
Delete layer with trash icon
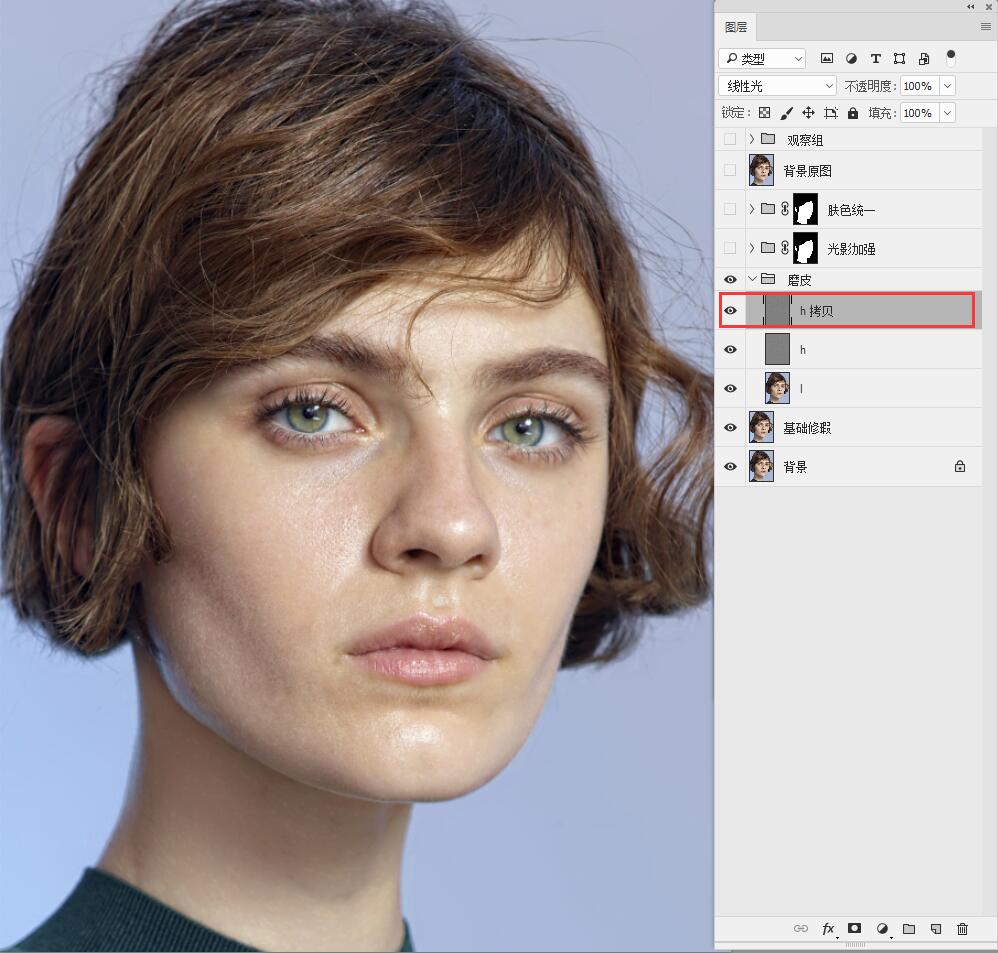click(962, 929)
